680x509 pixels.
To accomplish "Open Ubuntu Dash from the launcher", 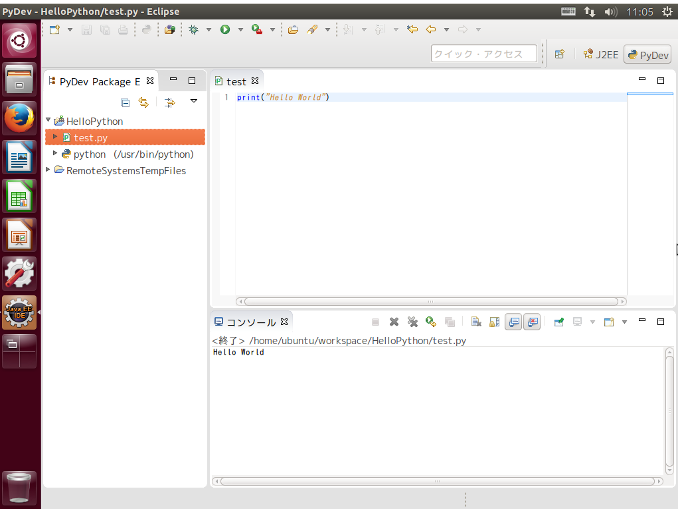I will point(19,41).
